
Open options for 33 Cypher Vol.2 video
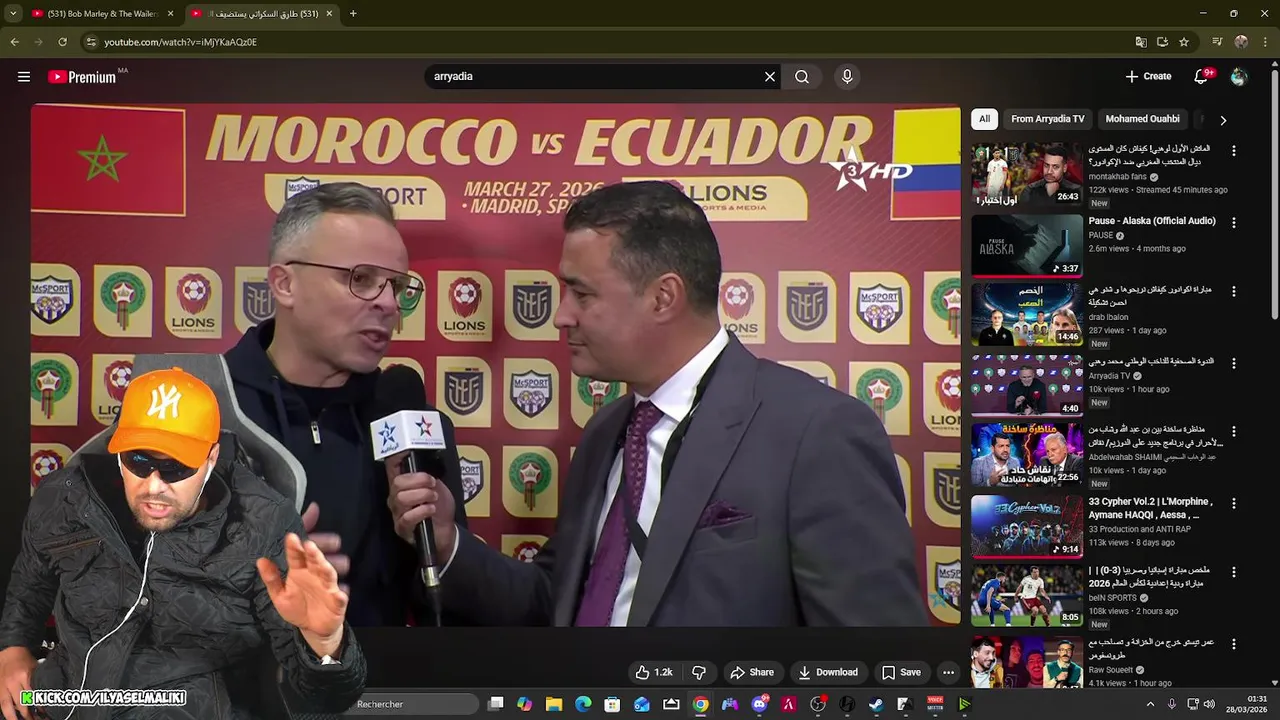pyautogui.click(x=1233, y=503)
